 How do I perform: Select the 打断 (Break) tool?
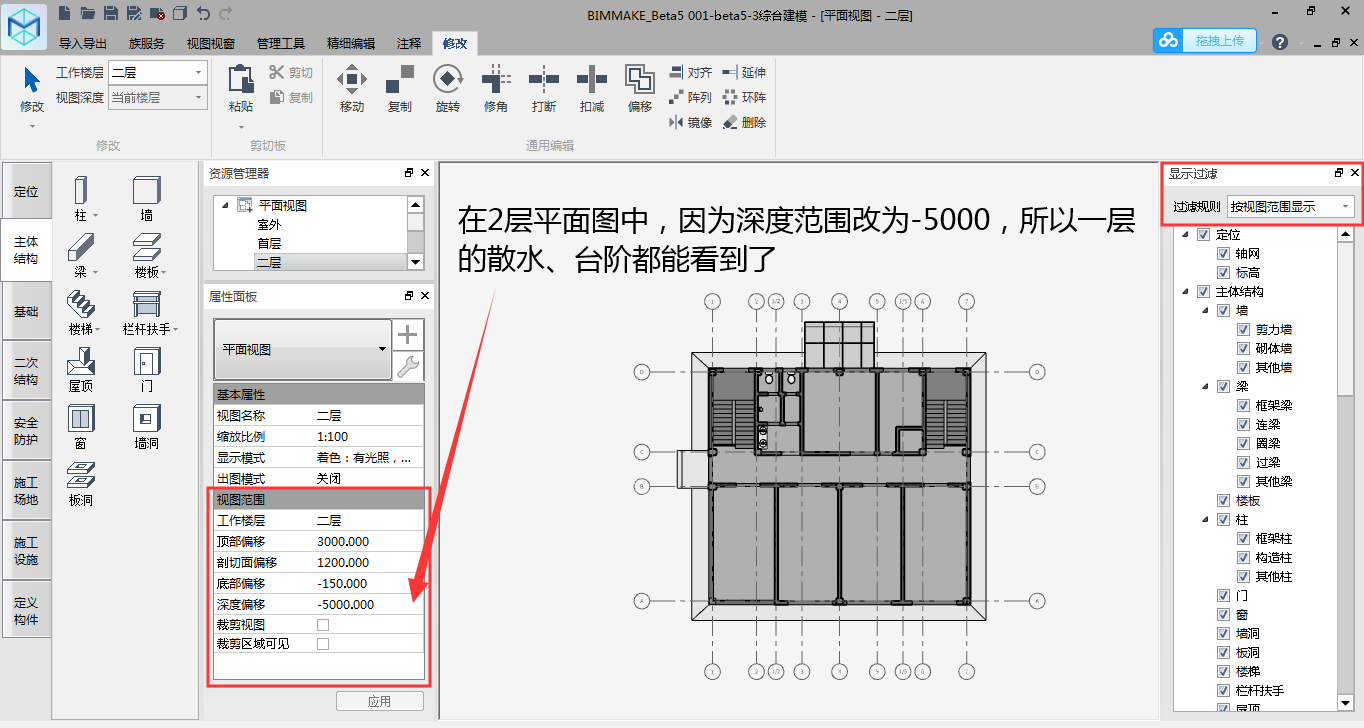click(544, 88)
